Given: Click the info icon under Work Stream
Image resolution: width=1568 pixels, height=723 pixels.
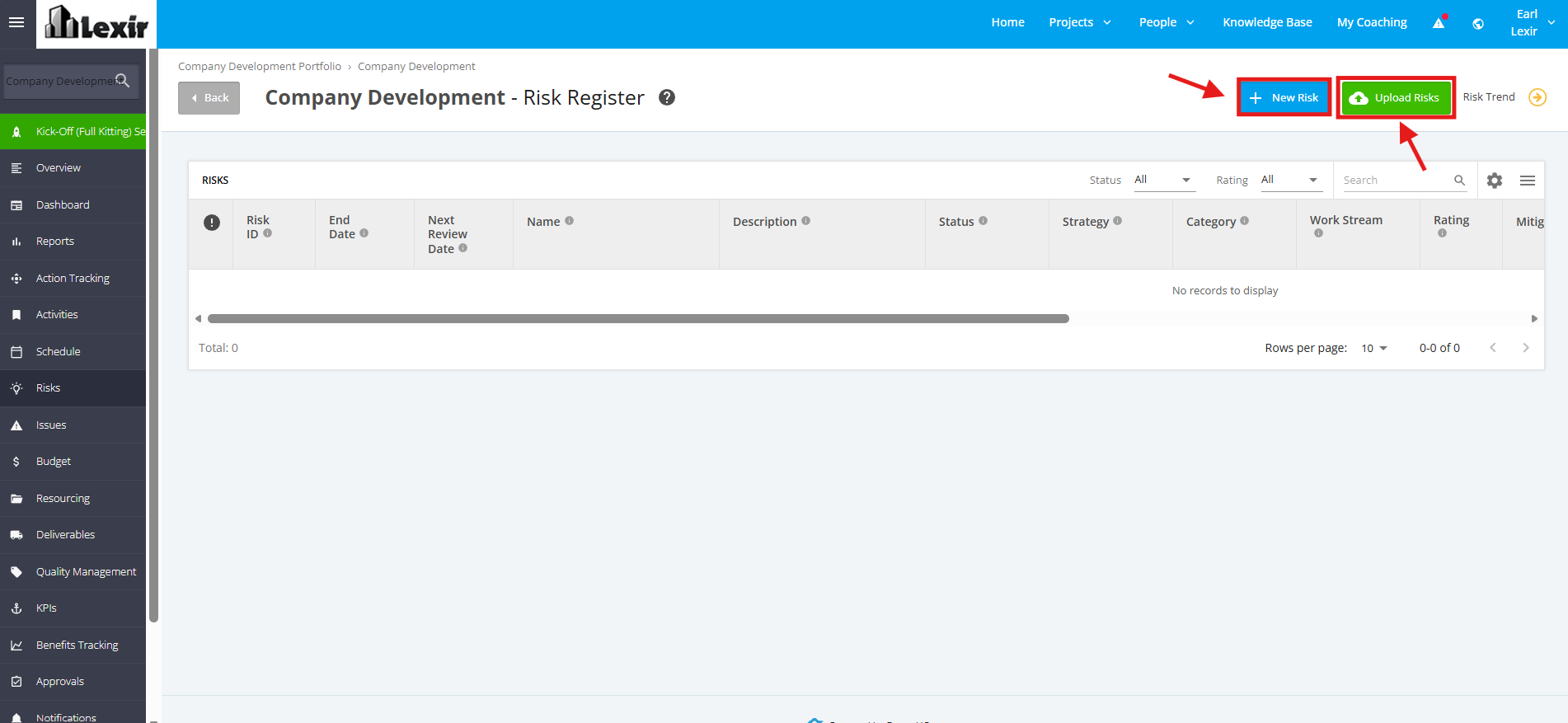Looking at the screenshot, I should click(x=1318, y=233).
